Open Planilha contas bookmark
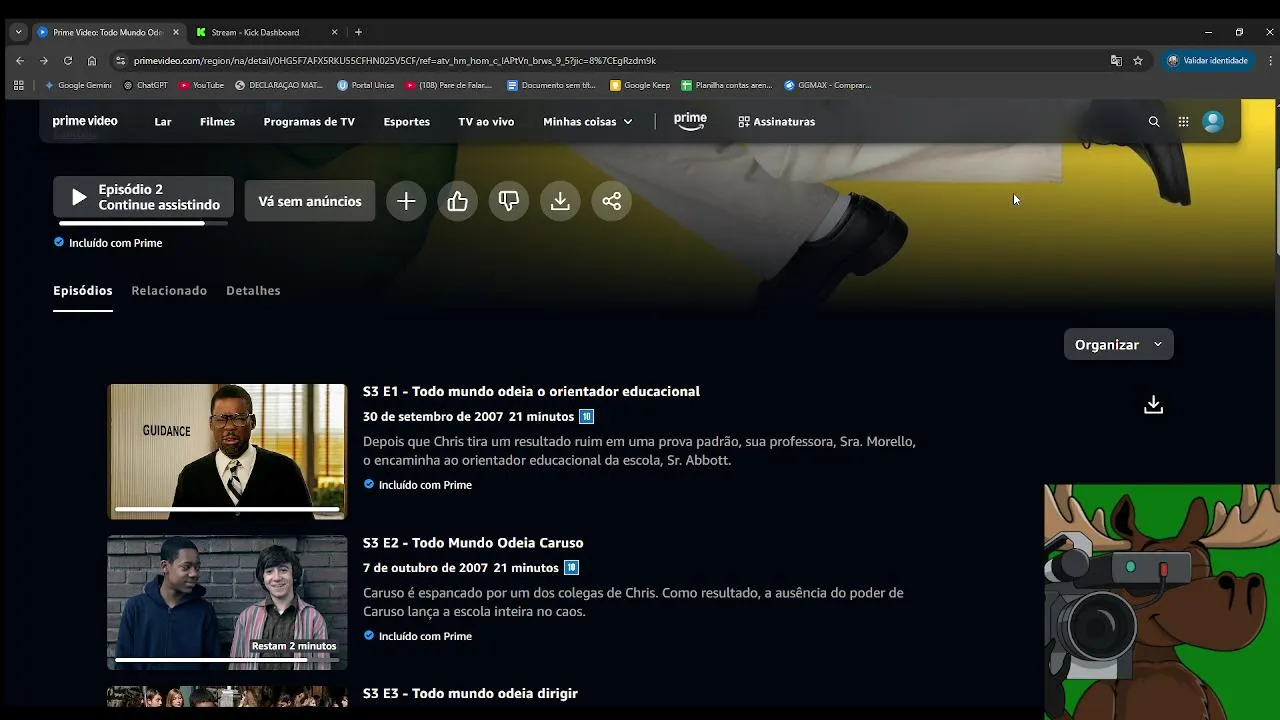This screenshot has height=720, width=1280. [x=726, y=85]
